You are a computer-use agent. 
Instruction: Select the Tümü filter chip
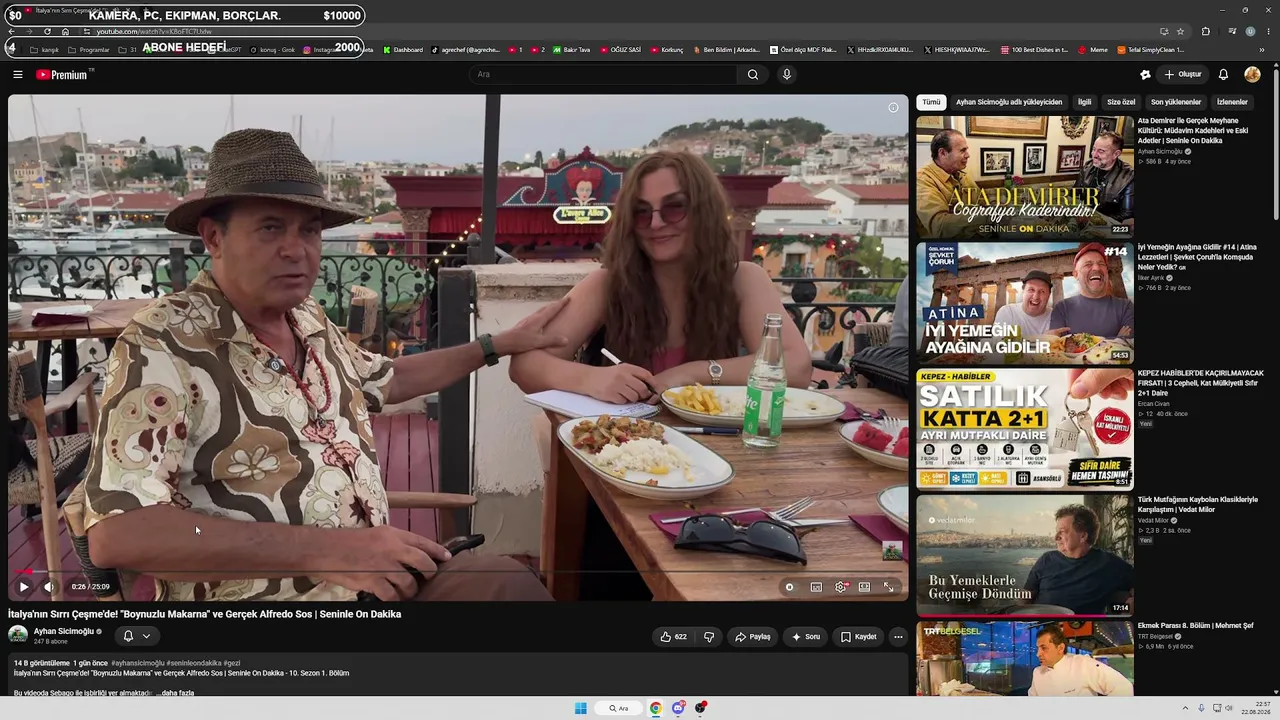[x=931, y=102]
